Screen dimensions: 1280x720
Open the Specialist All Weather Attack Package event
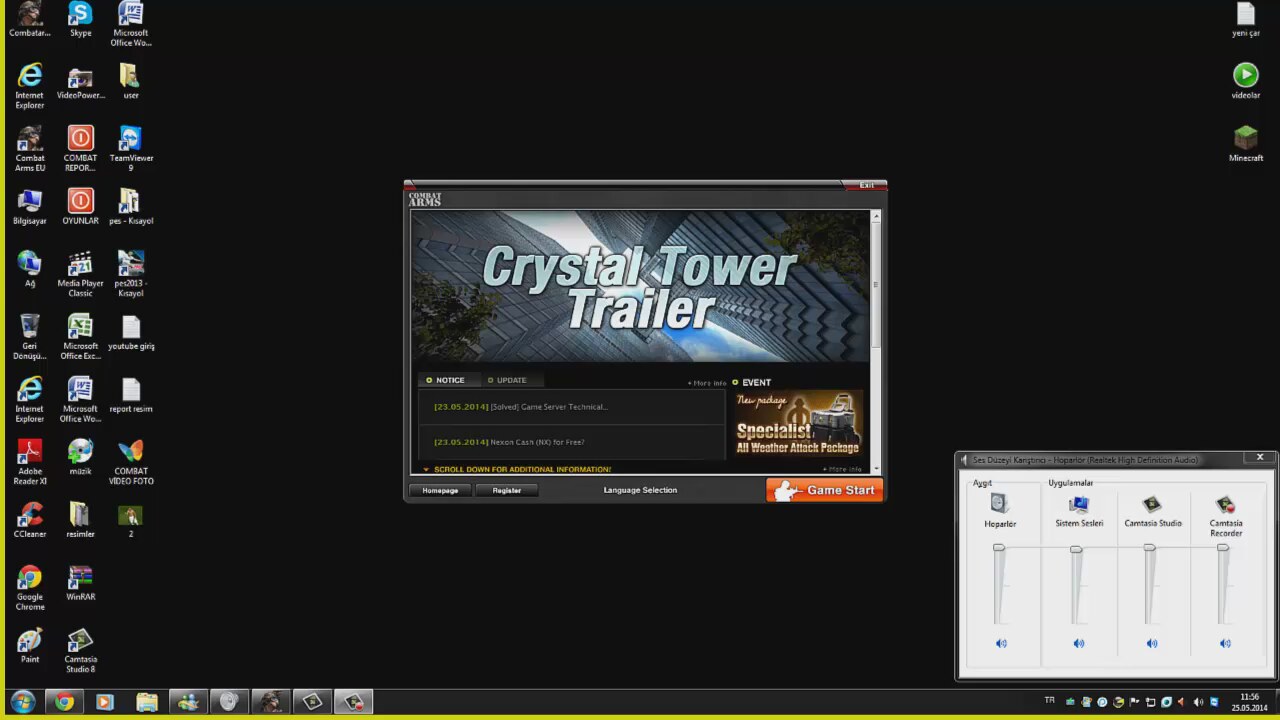(798, 423)
